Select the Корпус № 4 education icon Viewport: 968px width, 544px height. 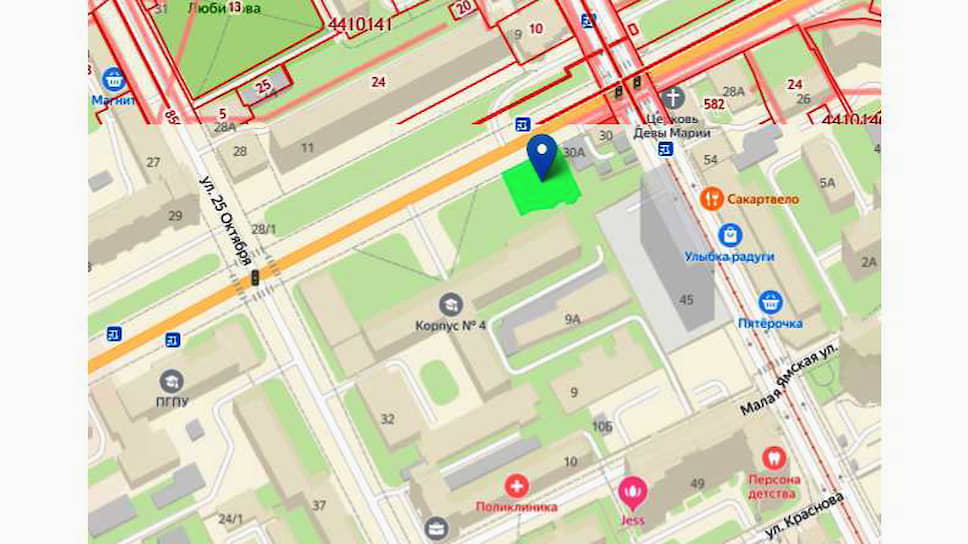coord(451,305)
